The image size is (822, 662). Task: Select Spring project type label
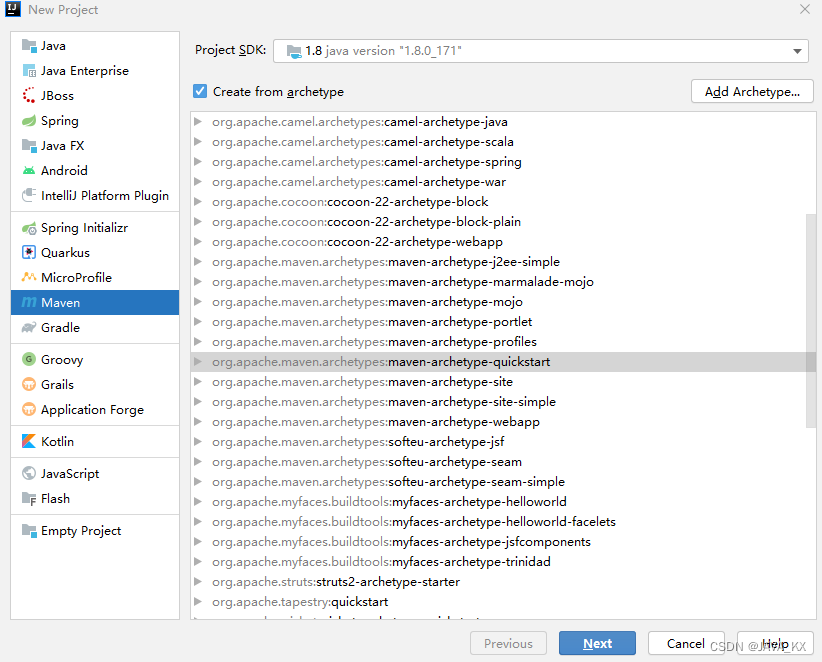60,121
